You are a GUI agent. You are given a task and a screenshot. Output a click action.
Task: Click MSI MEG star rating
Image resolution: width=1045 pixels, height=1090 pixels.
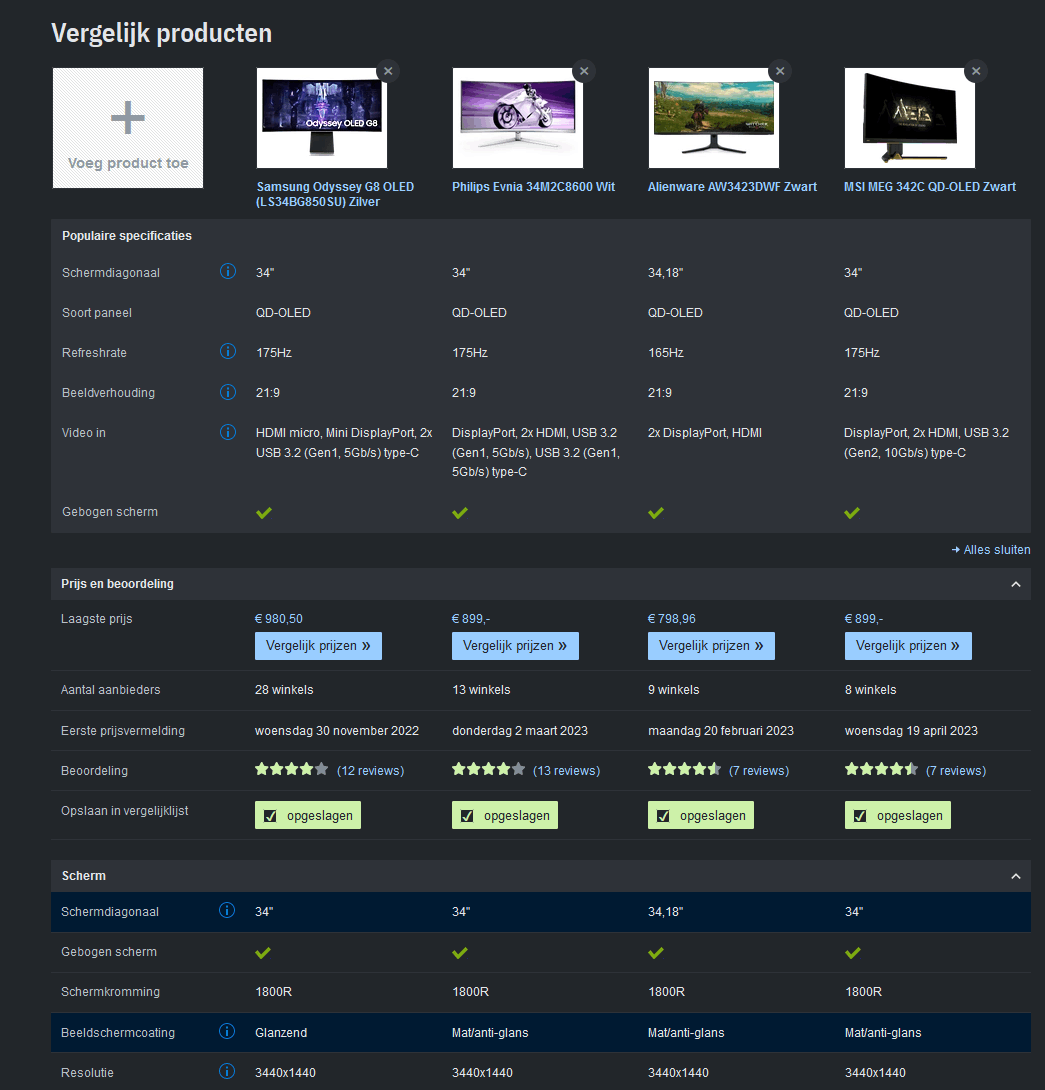(881, 770)
